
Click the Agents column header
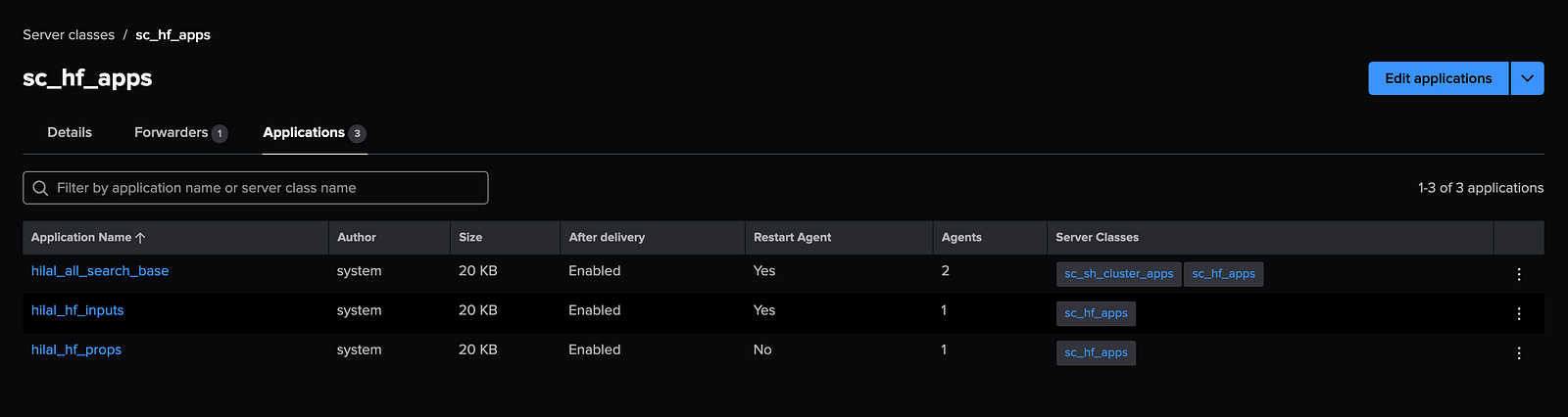coord(961,238)
